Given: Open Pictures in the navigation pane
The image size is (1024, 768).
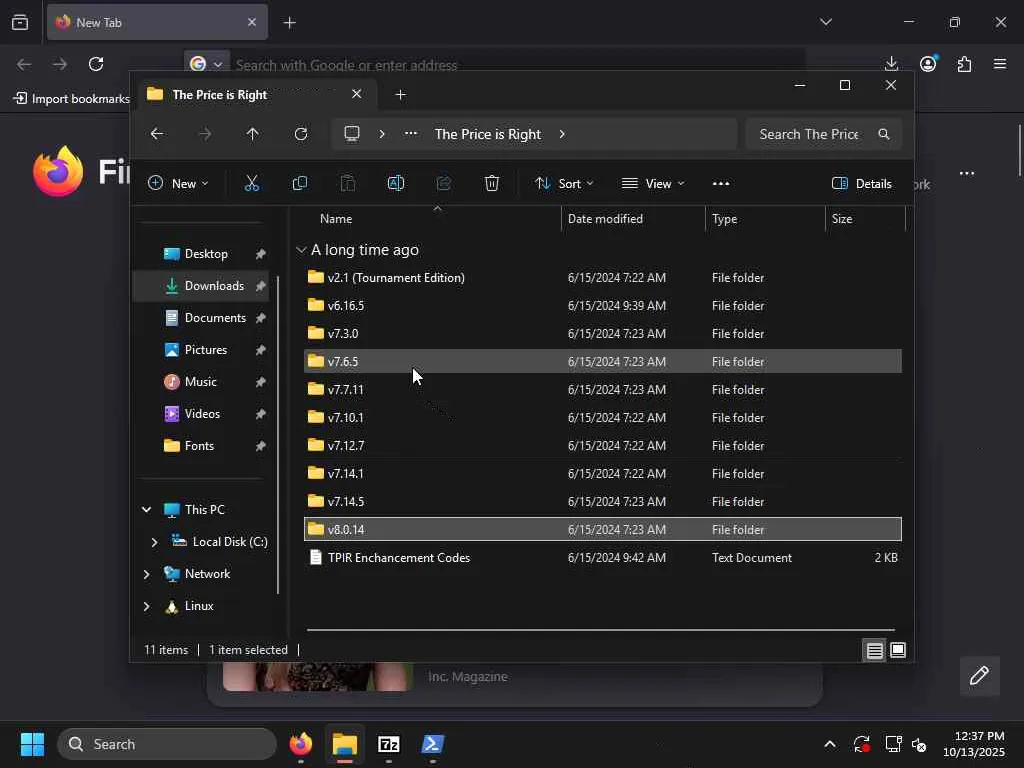Looking at the screenshot, I should [201, 350].
